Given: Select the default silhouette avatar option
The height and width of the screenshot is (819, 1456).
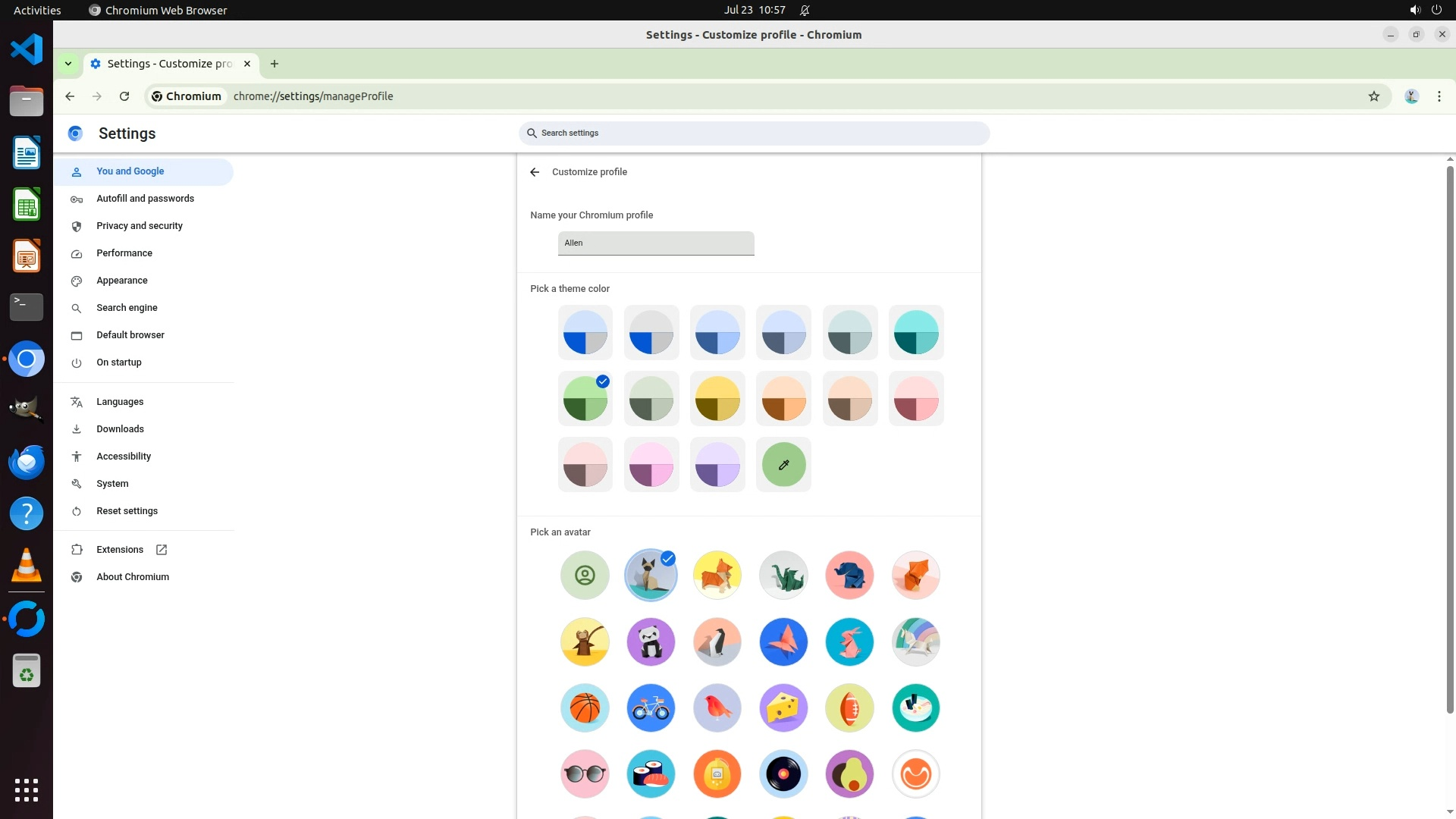Looking at the screenshot, I should pos(585,576).
